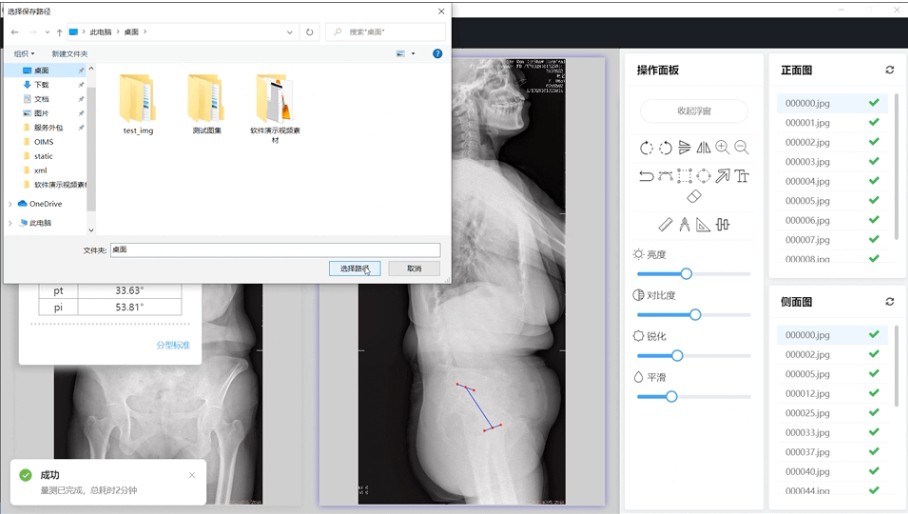Adjust the 平滑 smoothing slider handle
The image size is (908, 514).
pos(671,396)
